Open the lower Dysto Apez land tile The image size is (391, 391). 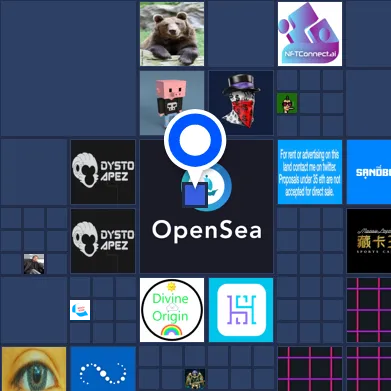coord(103,241)
